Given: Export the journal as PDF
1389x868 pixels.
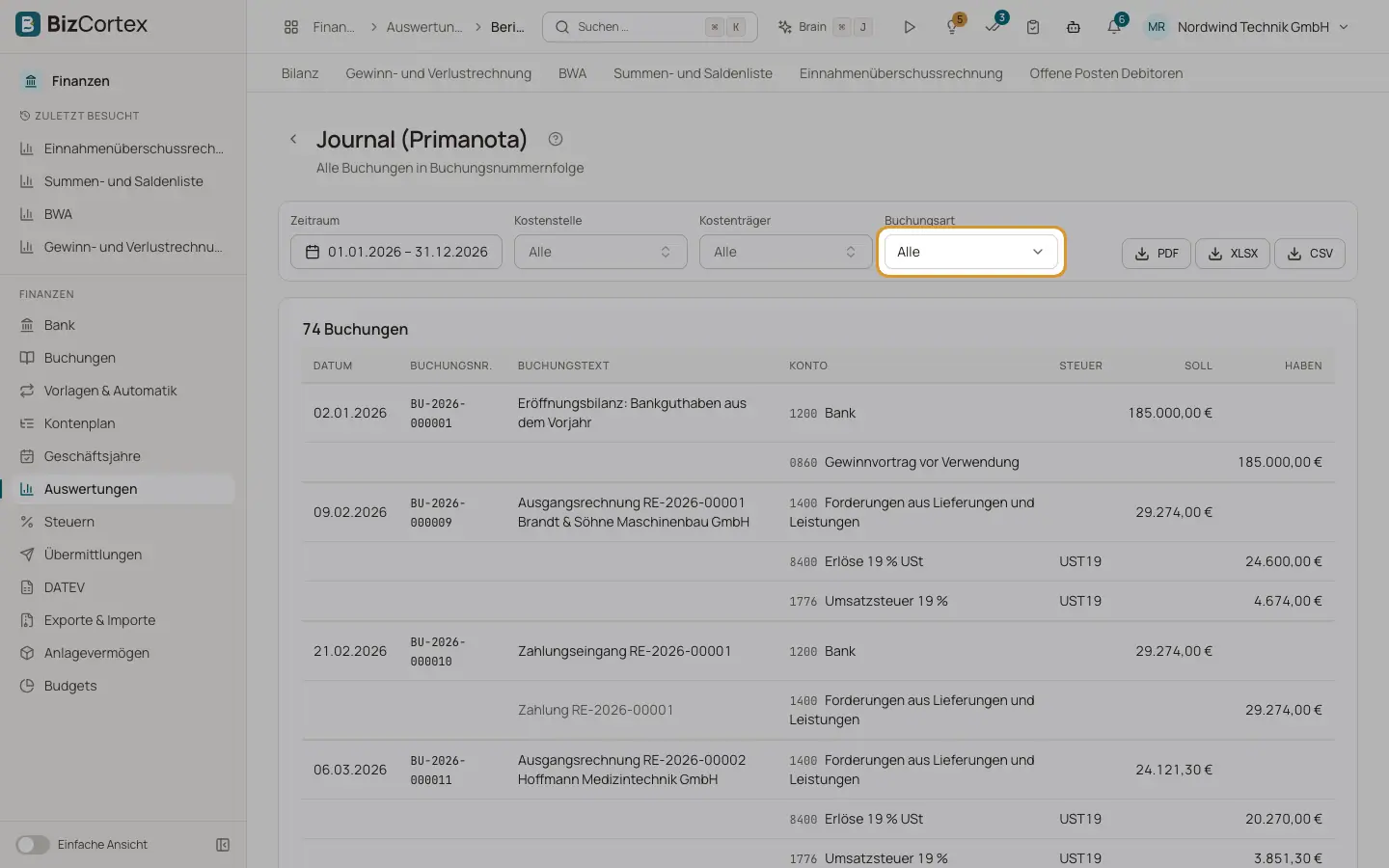Looking at the screenshot, I should [x=1157, y=254].
